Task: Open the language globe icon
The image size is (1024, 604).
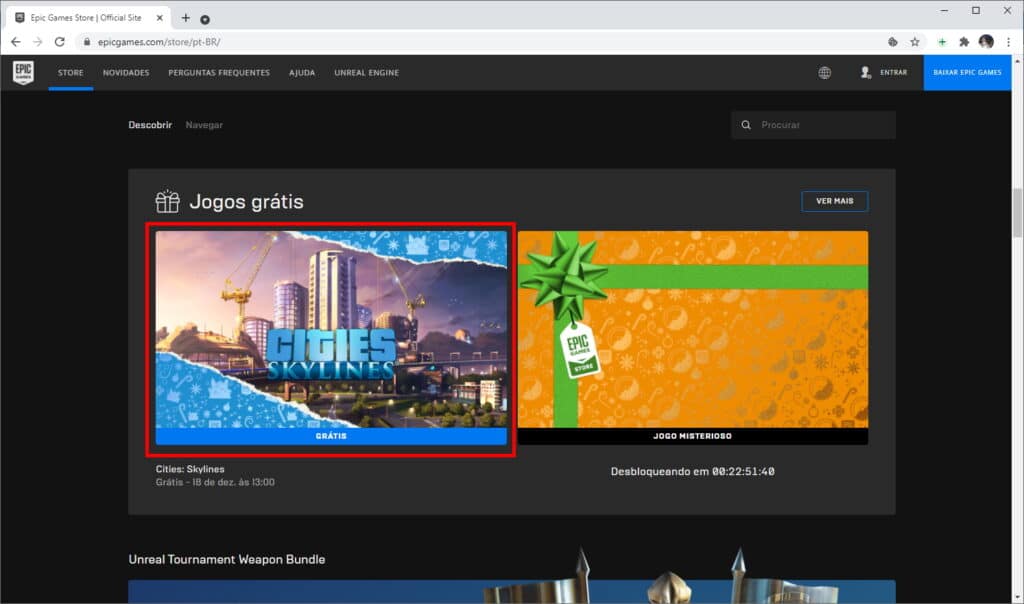Action: pos(825,72)
